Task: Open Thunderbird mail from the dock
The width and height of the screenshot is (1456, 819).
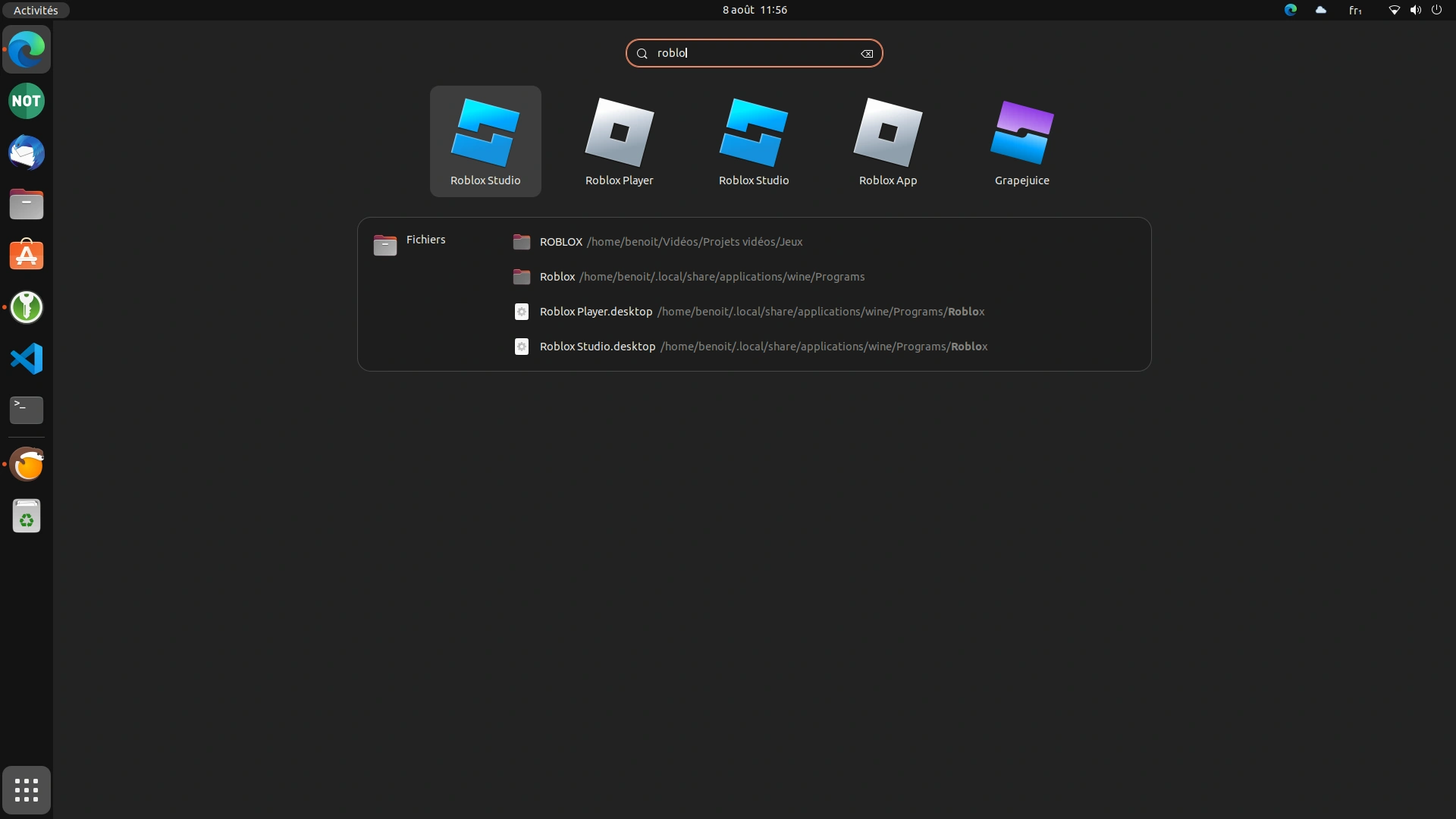Action: pyautogui.click(x=27, y=153)
